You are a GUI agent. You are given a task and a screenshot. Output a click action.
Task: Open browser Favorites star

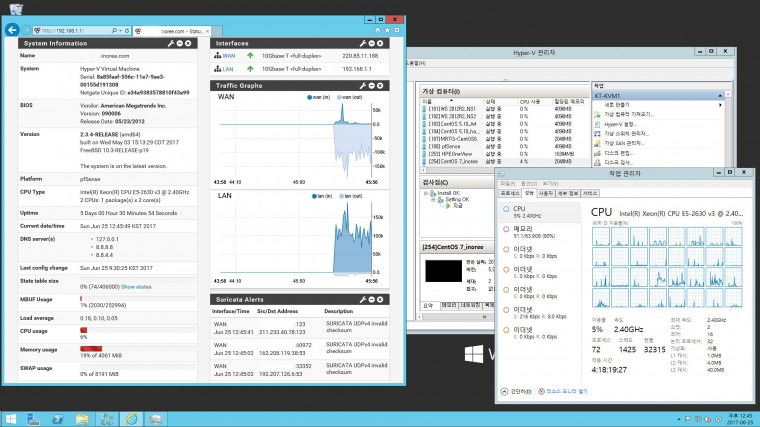tap(387, 30)
